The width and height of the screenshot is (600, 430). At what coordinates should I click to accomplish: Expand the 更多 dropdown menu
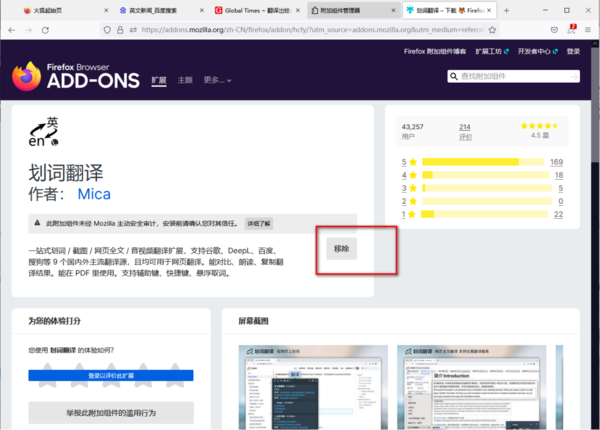click(x=216, y=79)
